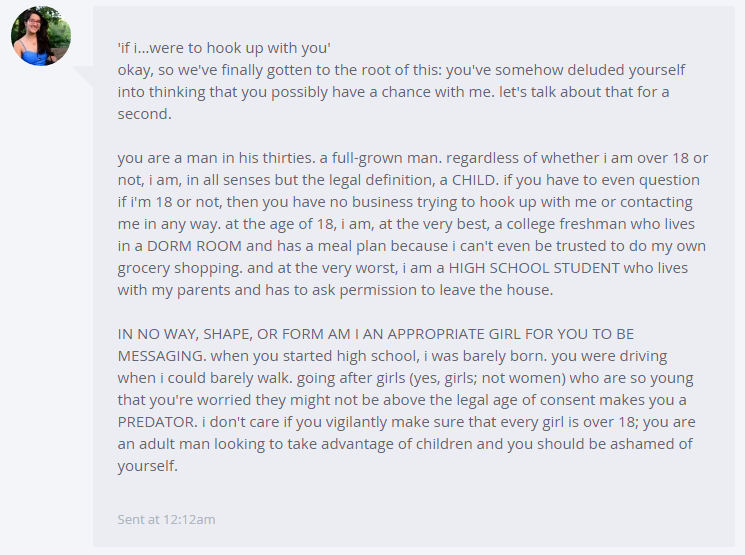Click 'HIGH SCHOOL STUDENT' in the message text
This screenshot has height=555, width=745.
(x=534, y=268)
